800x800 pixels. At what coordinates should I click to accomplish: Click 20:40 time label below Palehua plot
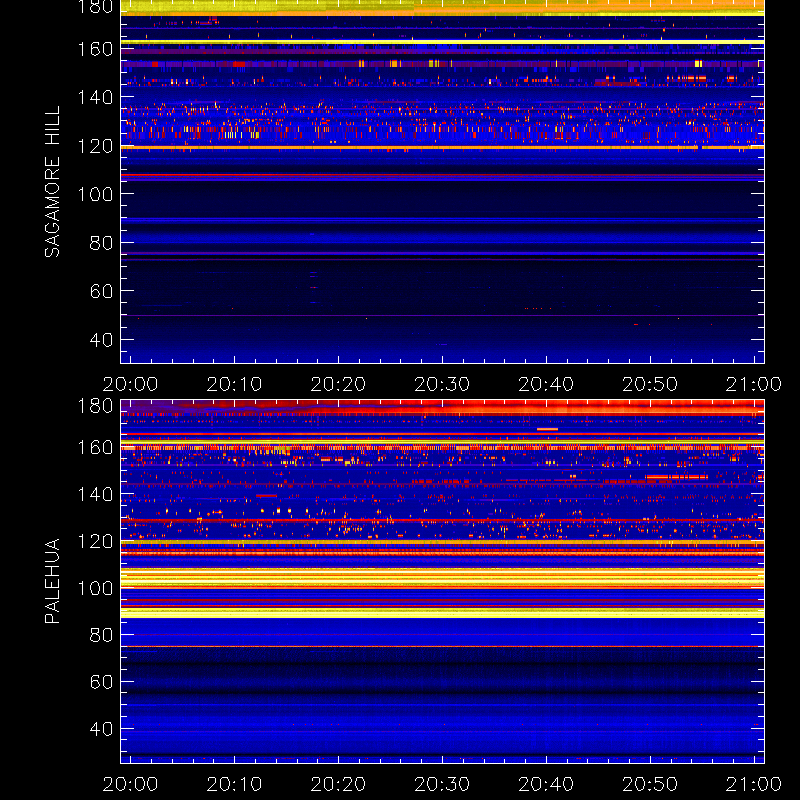point(546,784)
